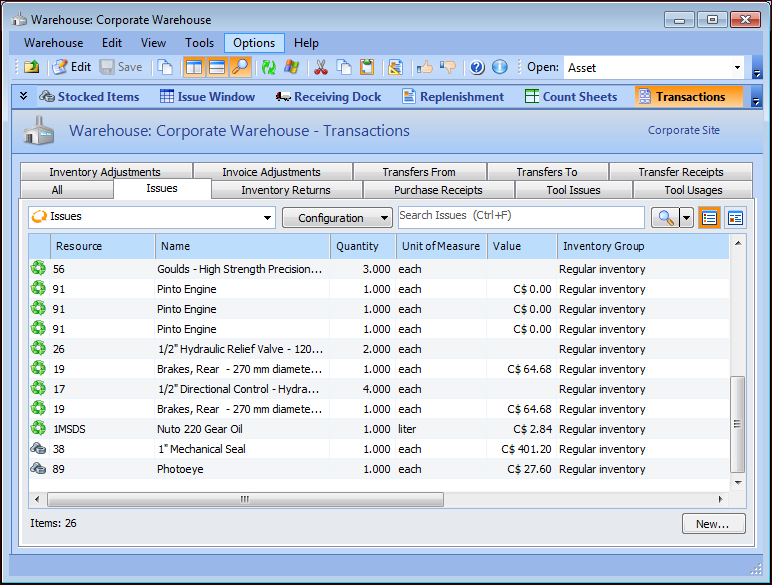The width and height of the screenshot is (772, 585).
Task: Toggle the list view button
Action: click(709, 218)
